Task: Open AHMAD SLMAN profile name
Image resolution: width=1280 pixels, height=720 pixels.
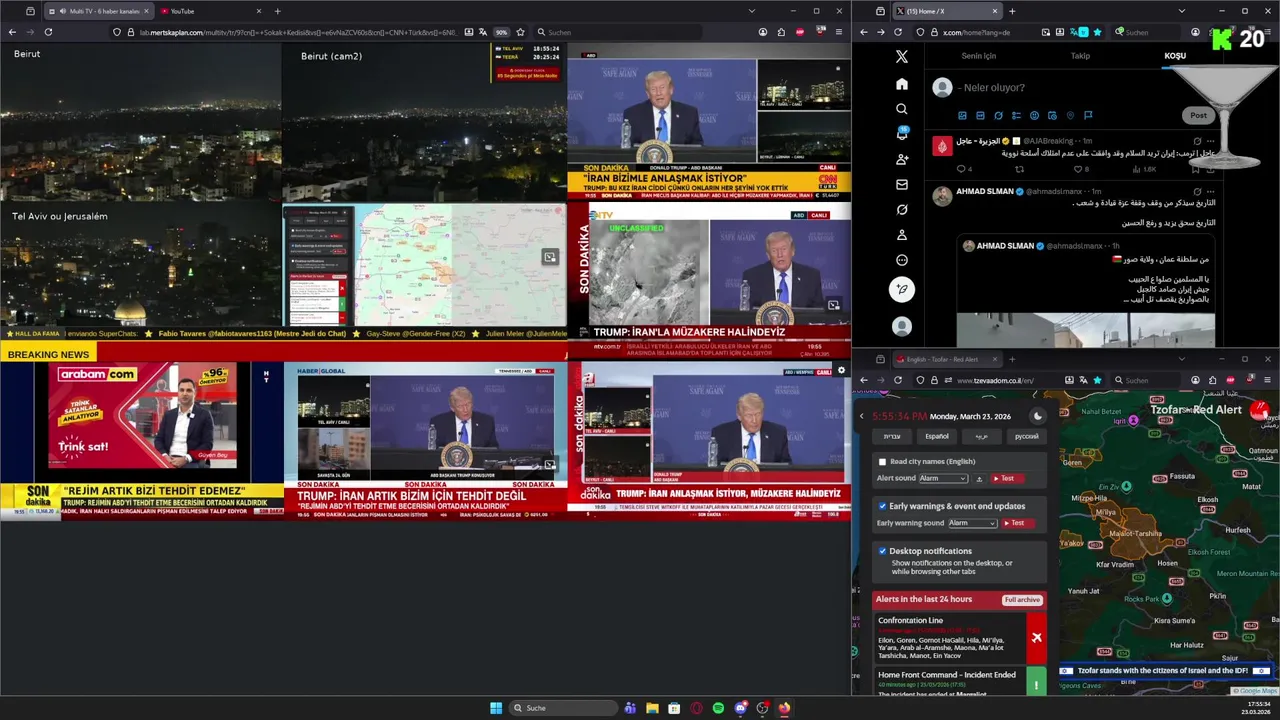Action: pyautogui.click(x=985, y=191)
